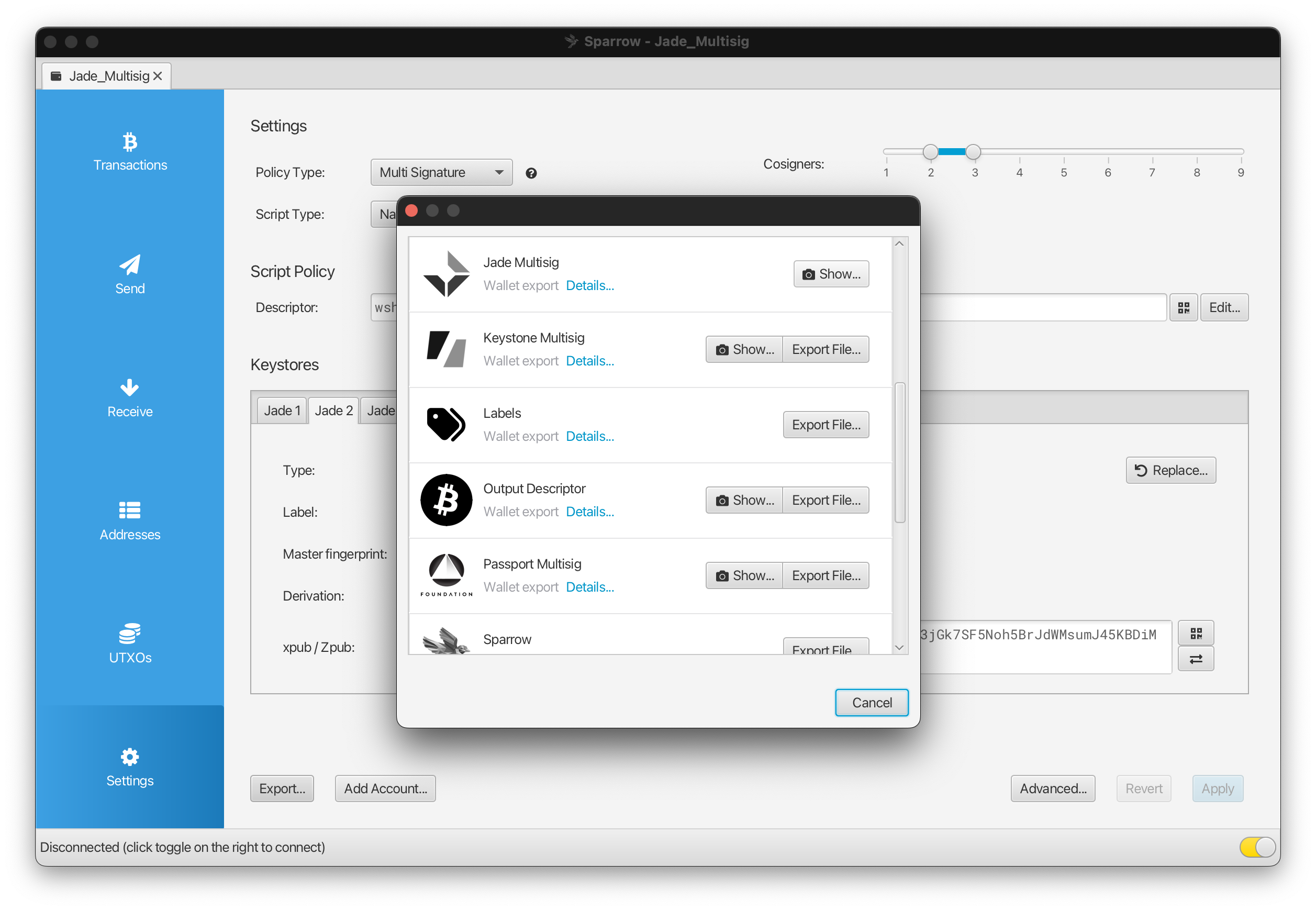1316x910 pixels.
Task: Open the Transactions sidebar section
Action: (130, 152)
